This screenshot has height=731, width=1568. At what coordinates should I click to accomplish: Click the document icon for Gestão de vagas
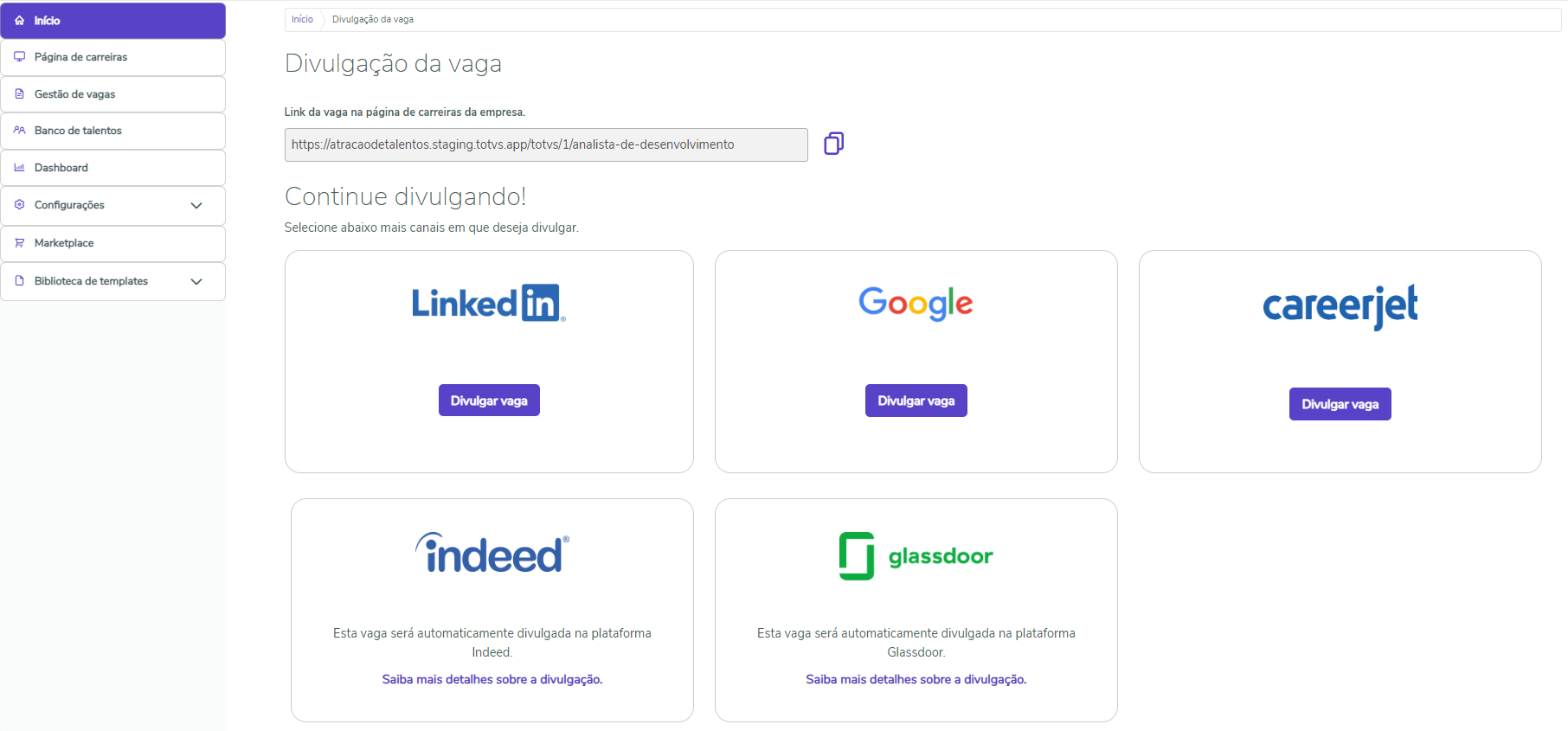tap(20, 94)
